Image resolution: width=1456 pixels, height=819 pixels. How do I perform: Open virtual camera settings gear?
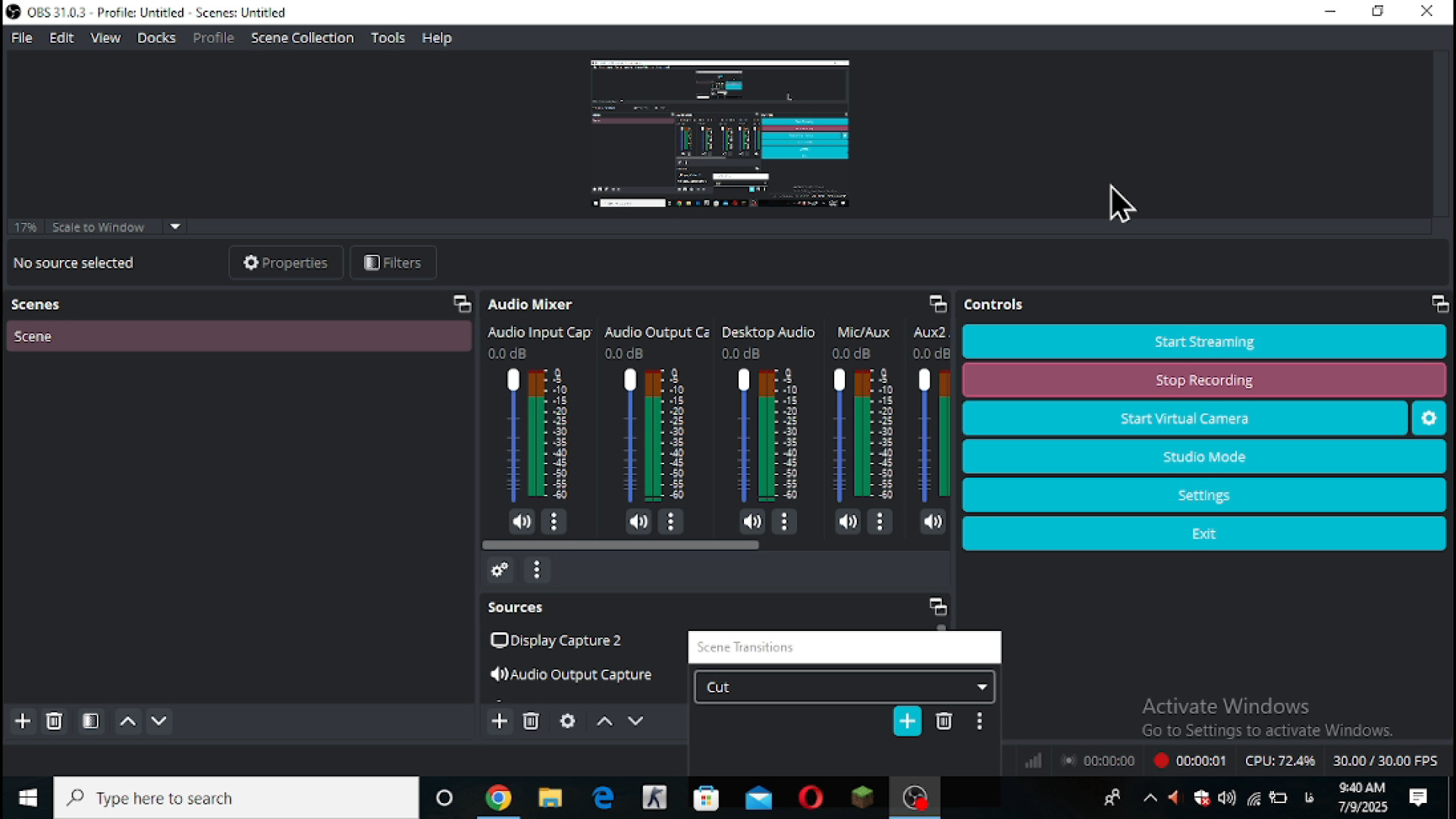point(1429,419)
